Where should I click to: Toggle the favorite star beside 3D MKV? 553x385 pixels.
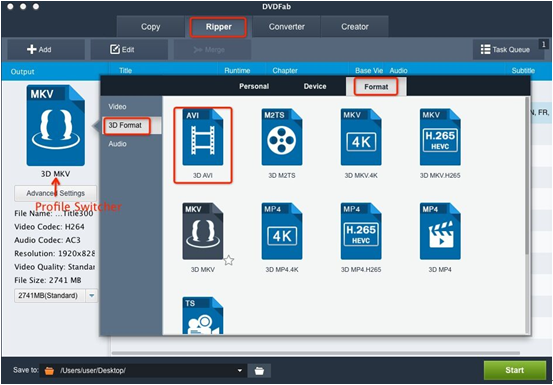click(x=229, y=261)
